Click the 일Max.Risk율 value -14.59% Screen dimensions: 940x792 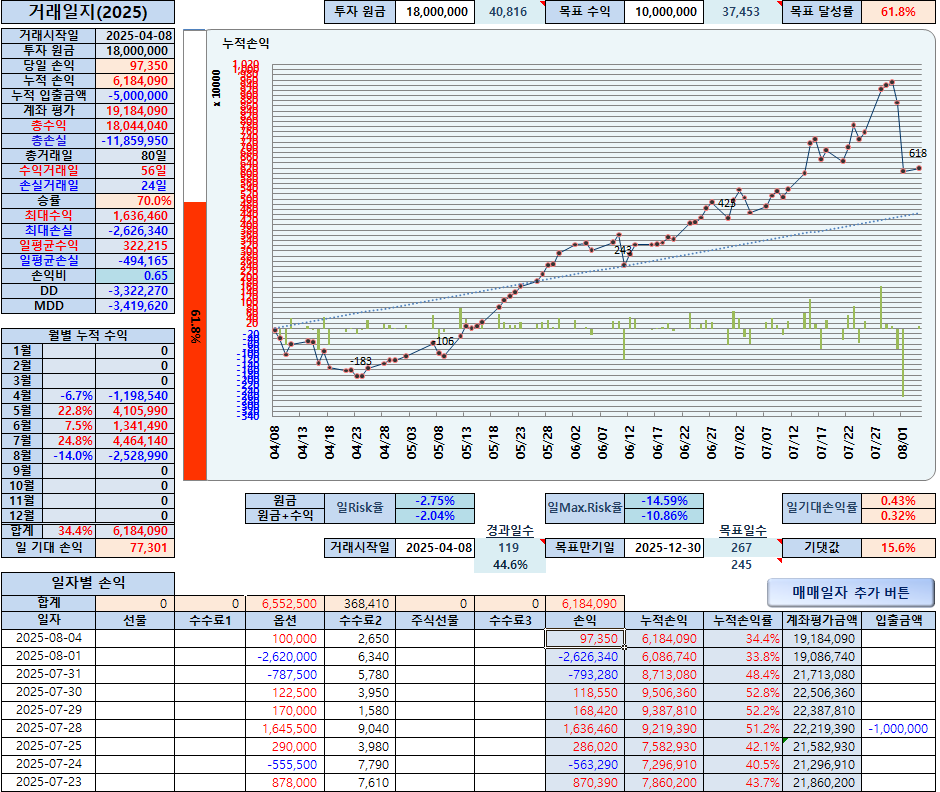coord(664,501)
